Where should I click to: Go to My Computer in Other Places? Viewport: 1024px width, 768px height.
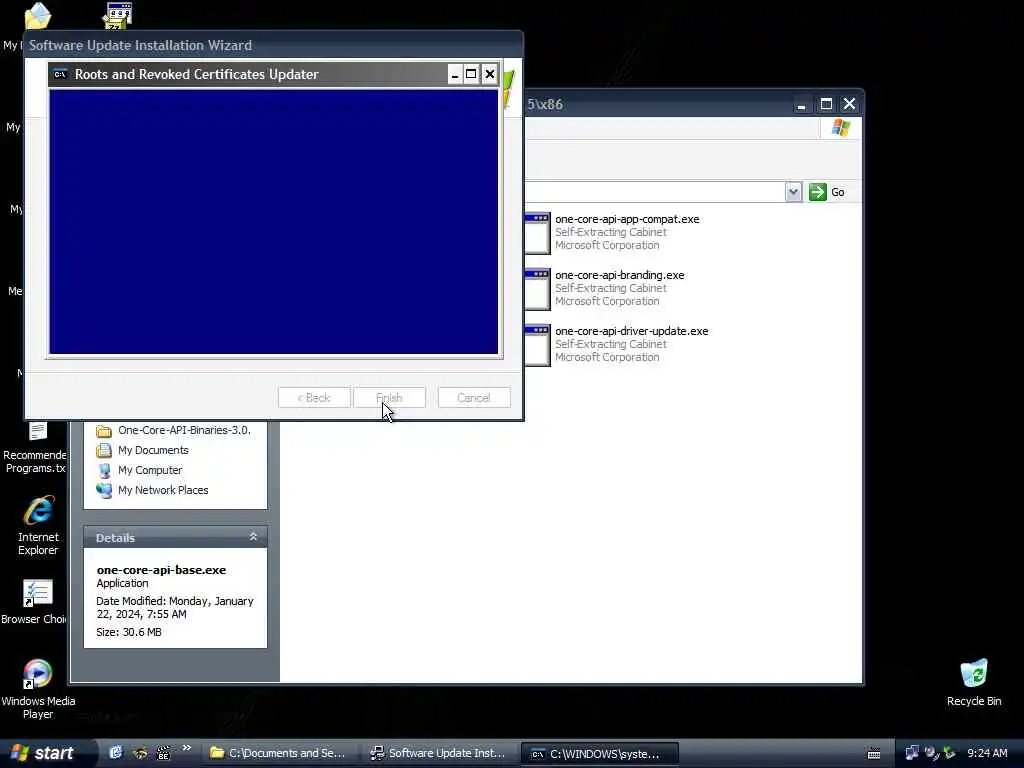coord(139,470)
